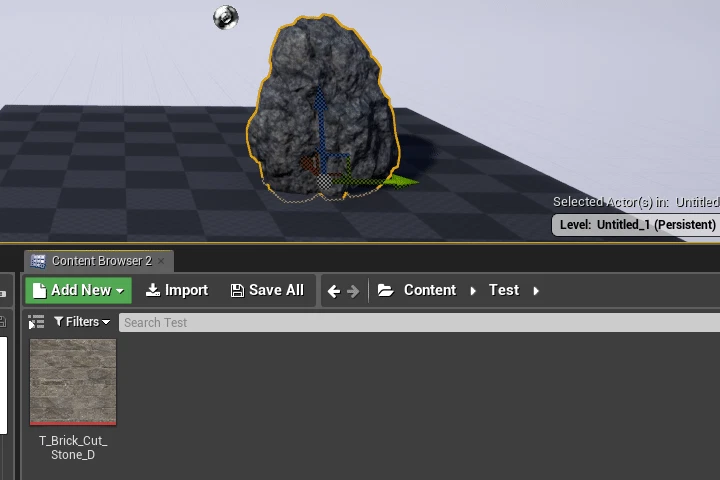Open the Add New asset menu
Image resolution: width=720 pixels, height=480 pixels.
pyautogui.click(x=79, y=290)
